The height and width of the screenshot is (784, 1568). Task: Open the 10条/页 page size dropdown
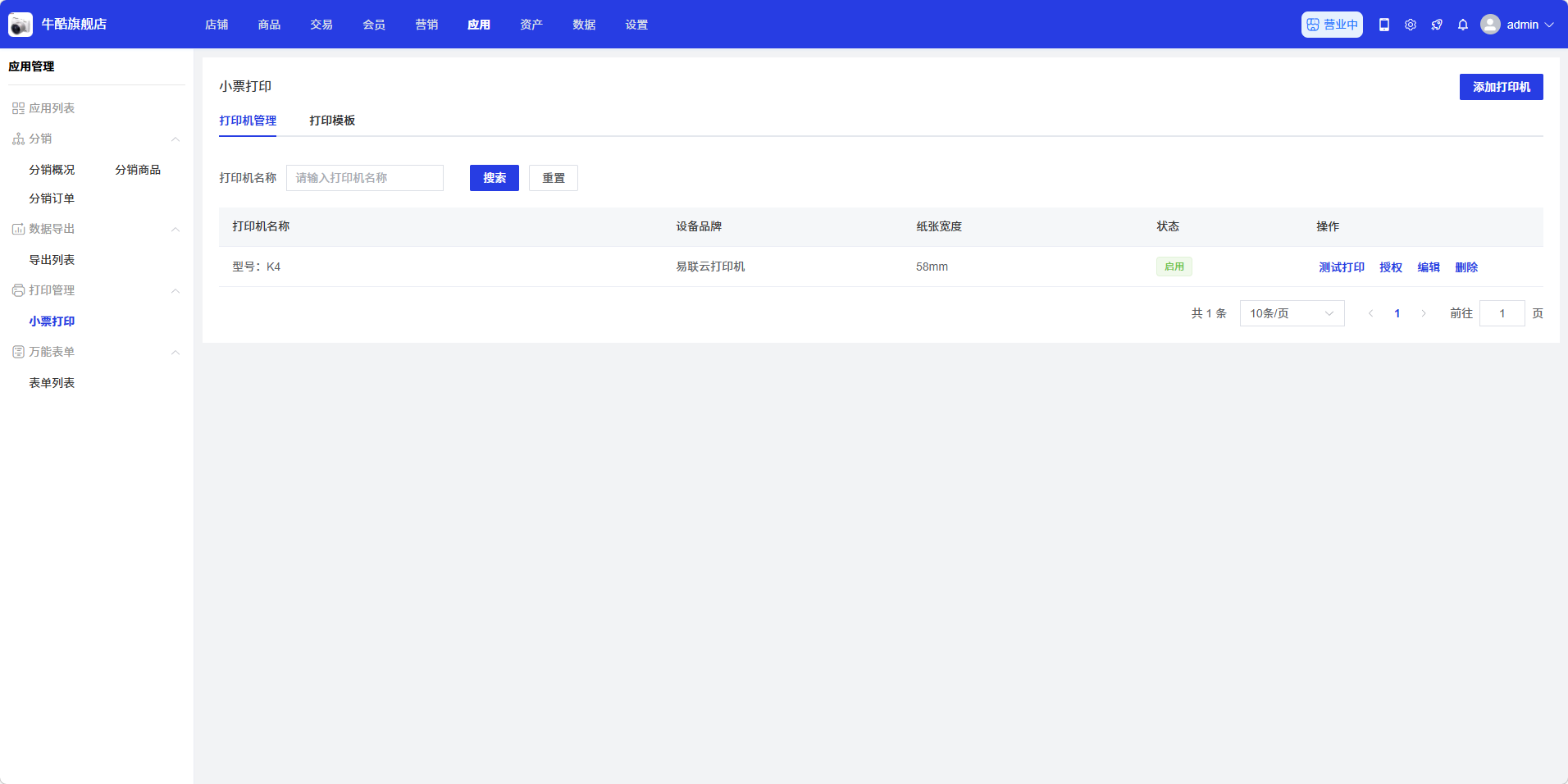pyautogui.click(x=1292, y=313)
